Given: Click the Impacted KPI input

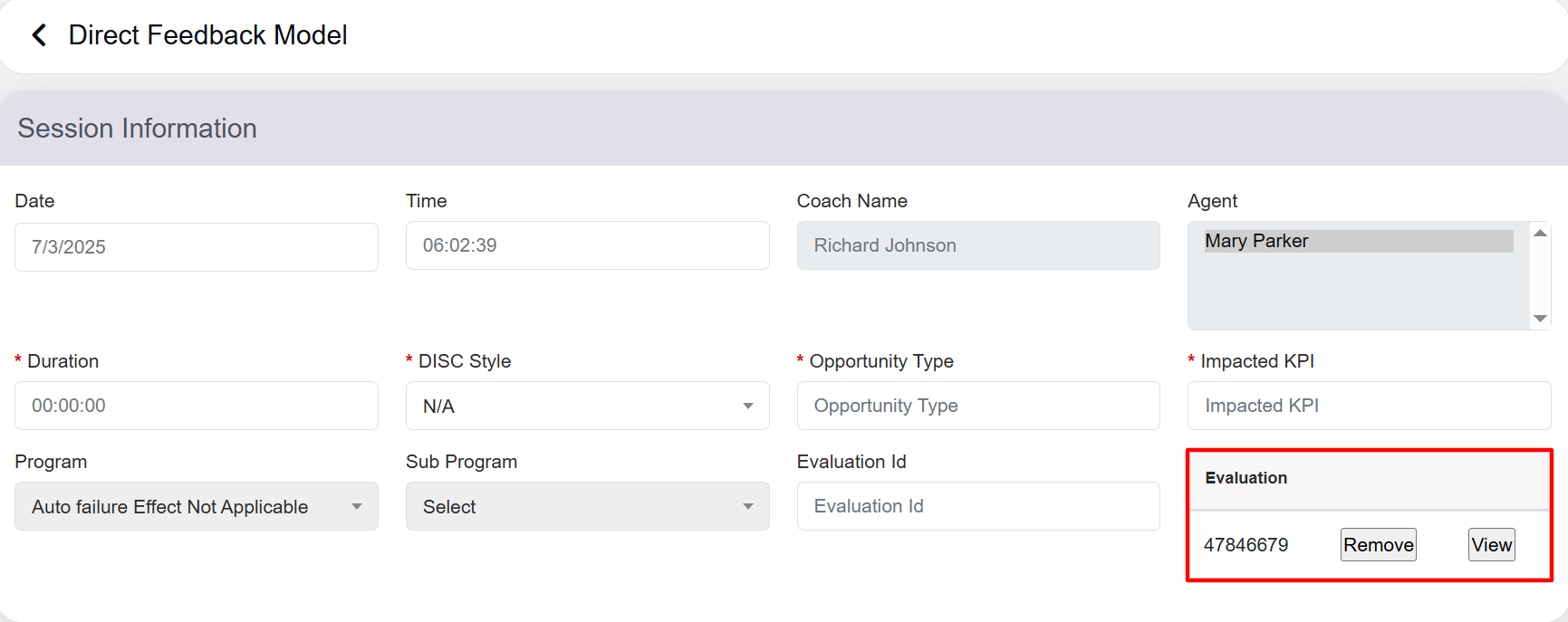Looking at the screenshot, I should [x=1368, y=406].
